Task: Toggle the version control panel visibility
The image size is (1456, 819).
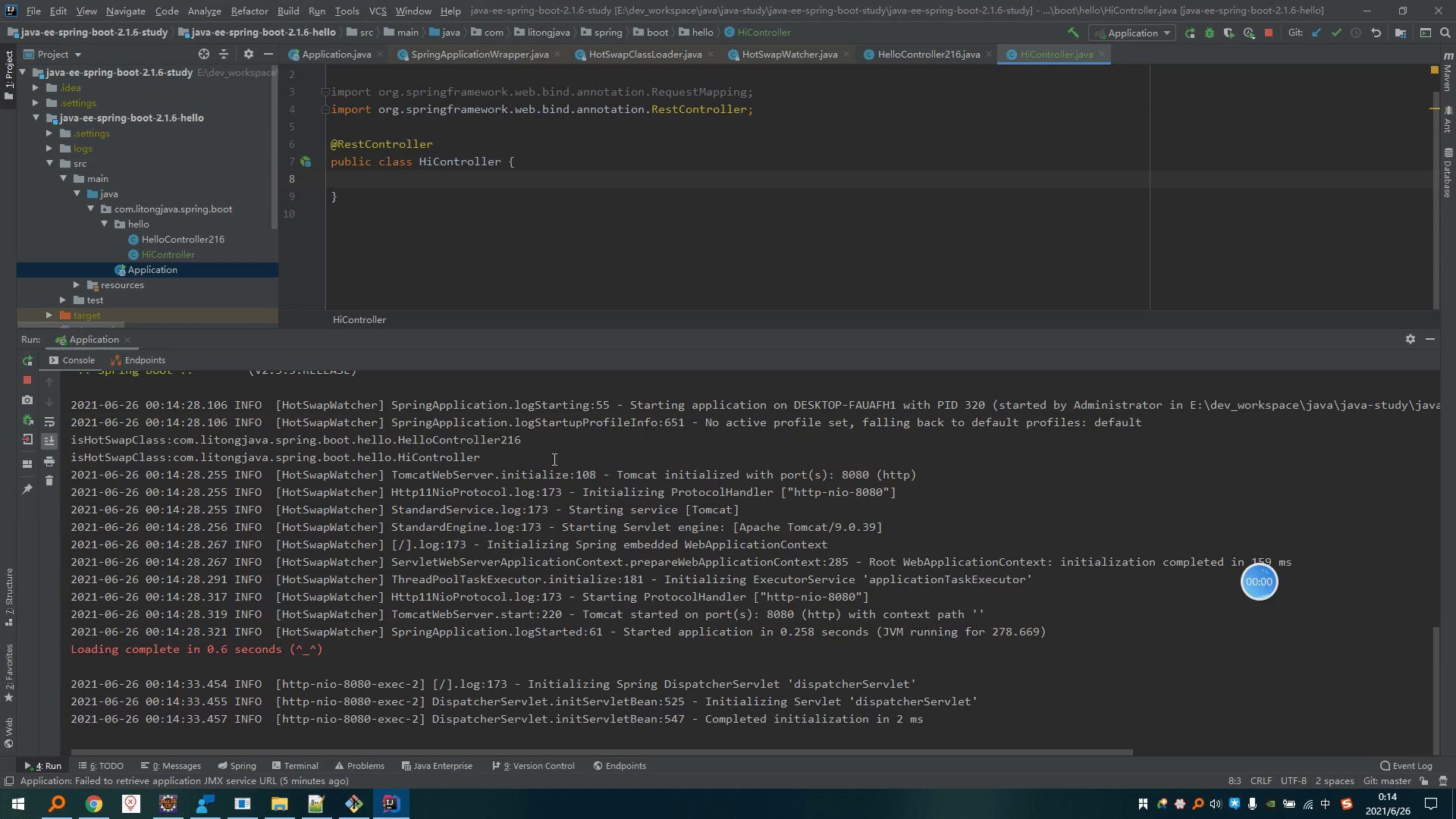Action: coord(536,766)
